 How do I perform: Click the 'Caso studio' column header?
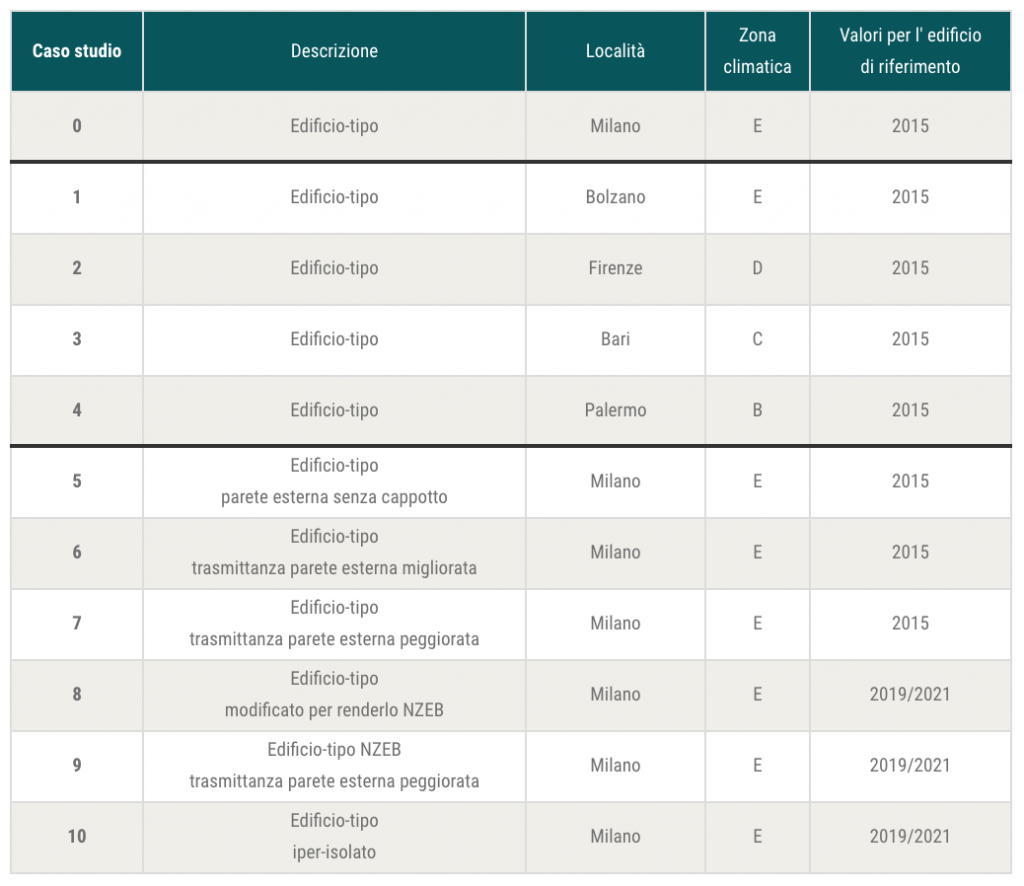(x=77, y=51)
